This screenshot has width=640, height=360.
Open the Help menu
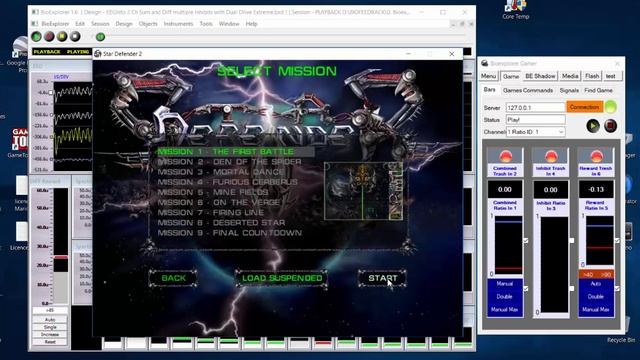[251, 24]
